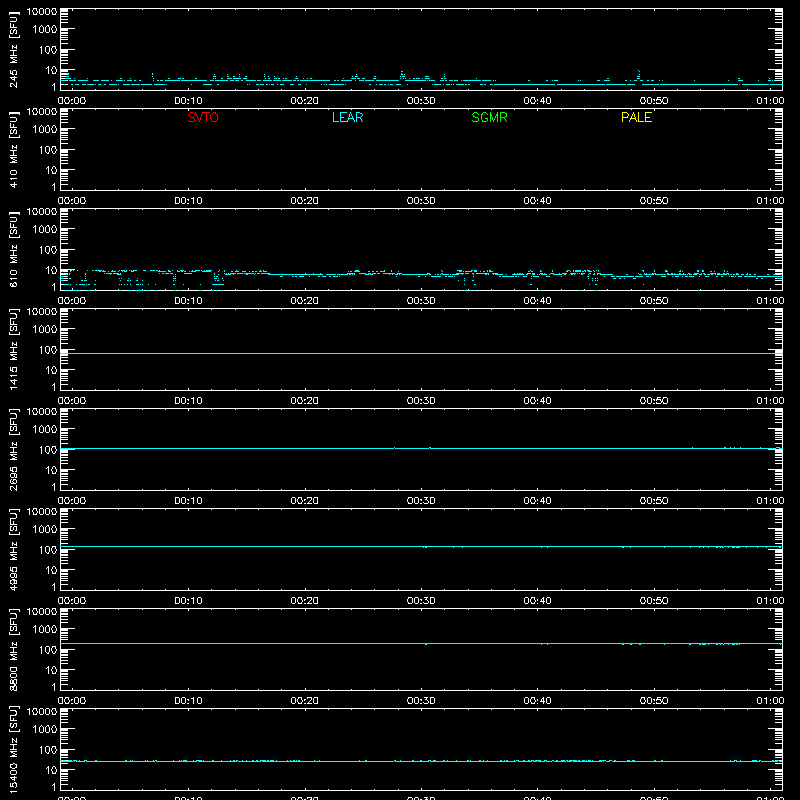Click the 410 MHz [SFU] axis label

point(13,150)
